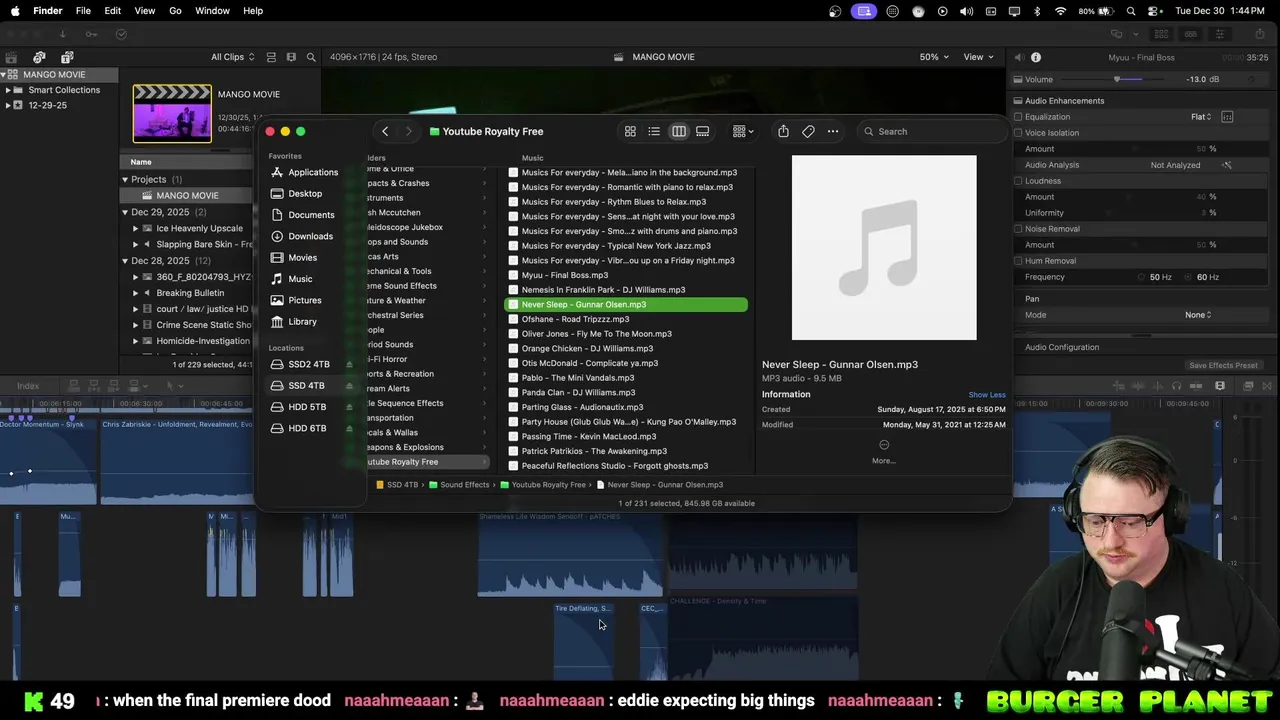Open Sound Effects in Finder path bar

(459, 485)
